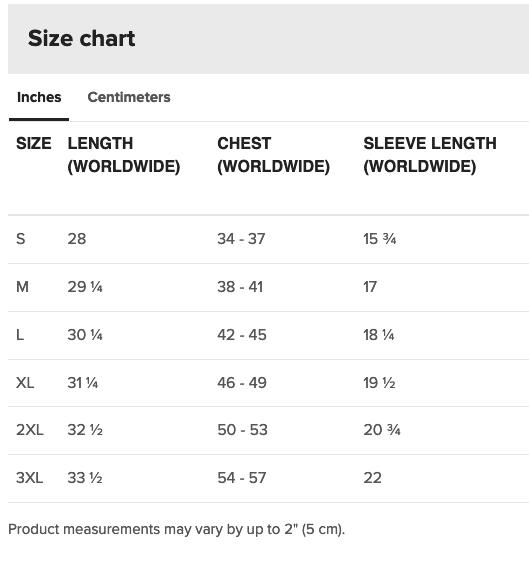
Task: Switch to the Centimeters tab
Action: (129, 97)
